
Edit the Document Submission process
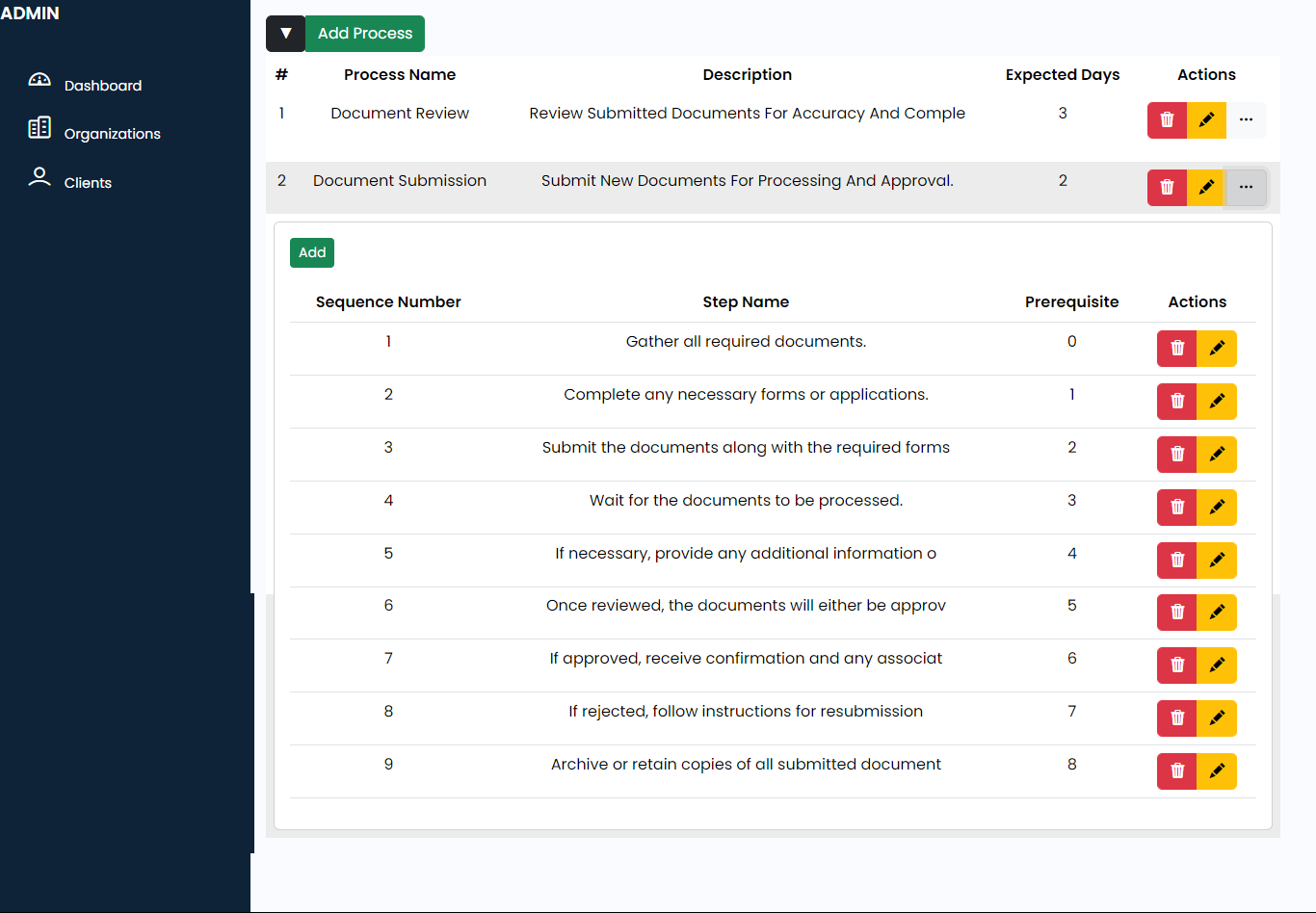pos(1206,188)
